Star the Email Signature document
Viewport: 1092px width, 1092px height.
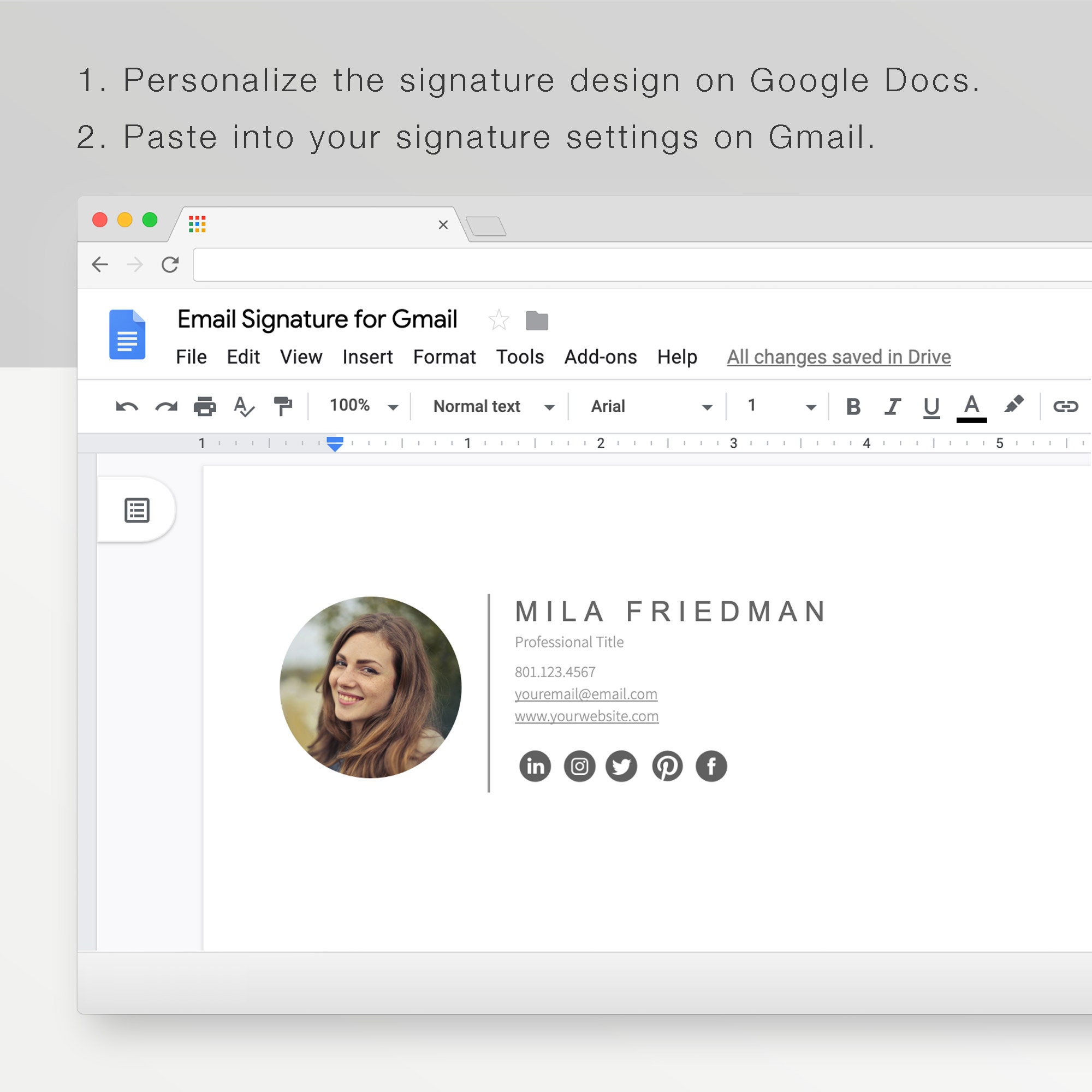pyautogui.click(x=498, y=320)
